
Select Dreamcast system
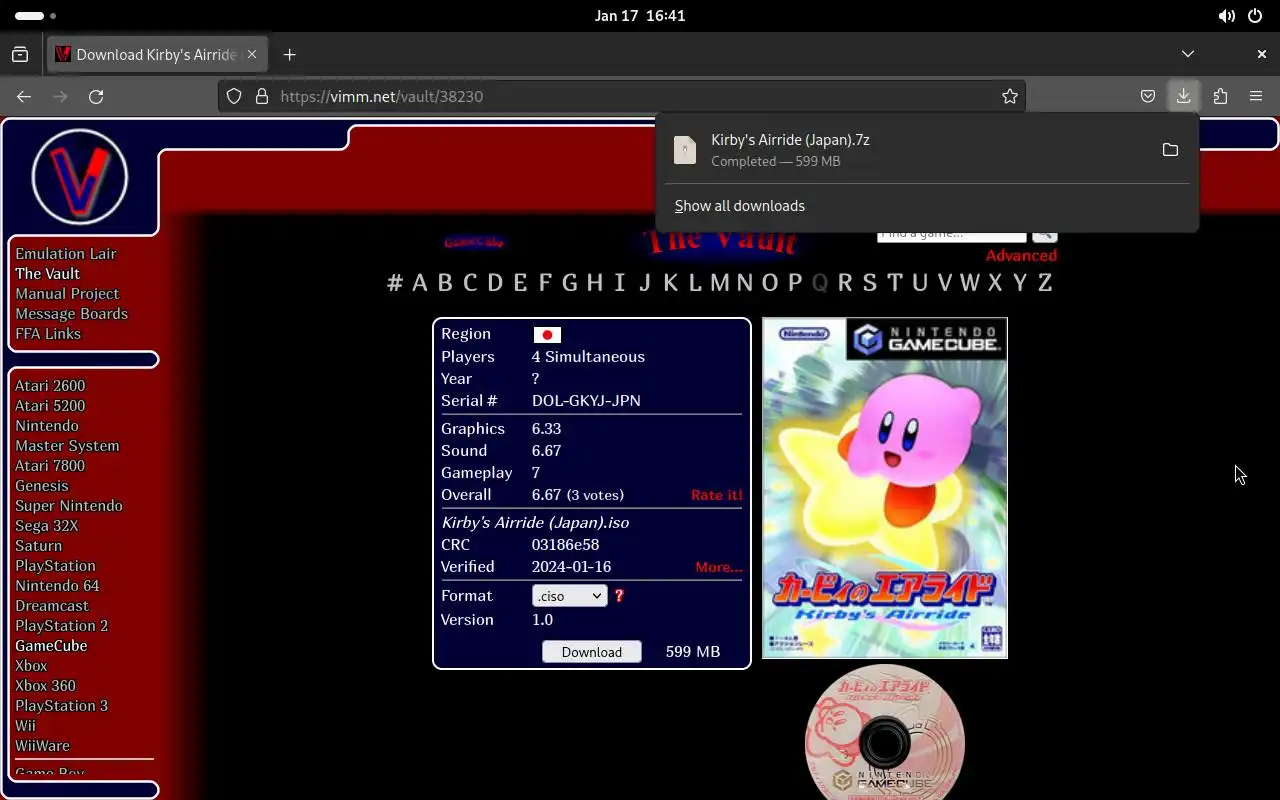coord(52,606)
